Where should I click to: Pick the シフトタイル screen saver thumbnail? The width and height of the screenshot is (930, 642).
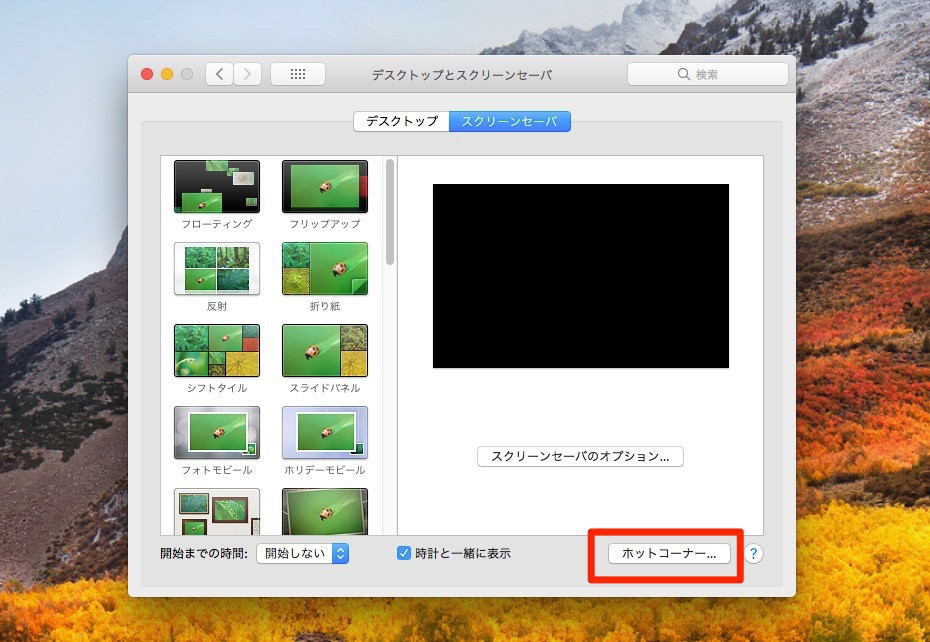point(216,350)
